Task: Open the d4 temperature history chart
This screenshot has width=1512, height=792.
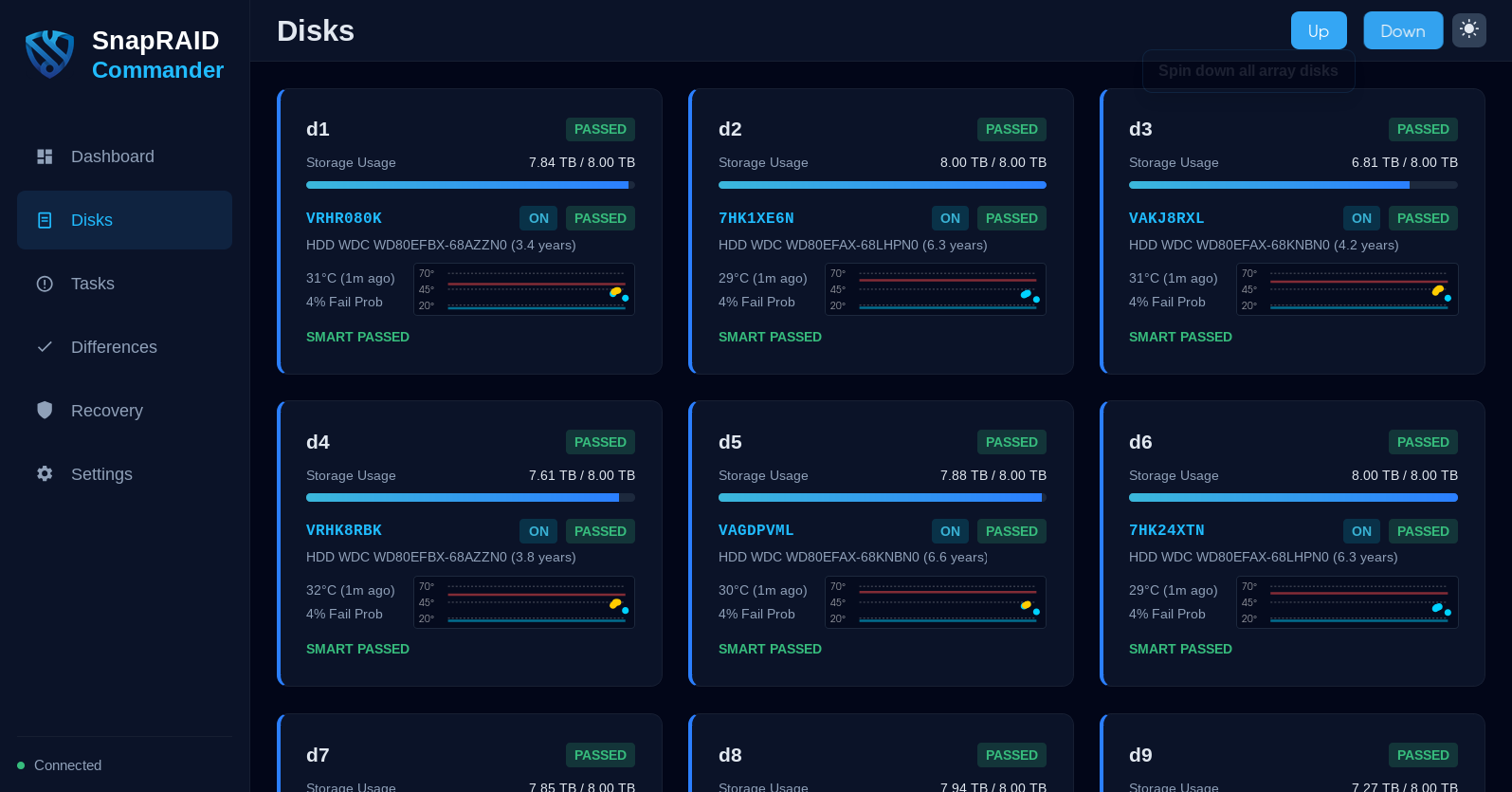Action: tap(524, 602)
